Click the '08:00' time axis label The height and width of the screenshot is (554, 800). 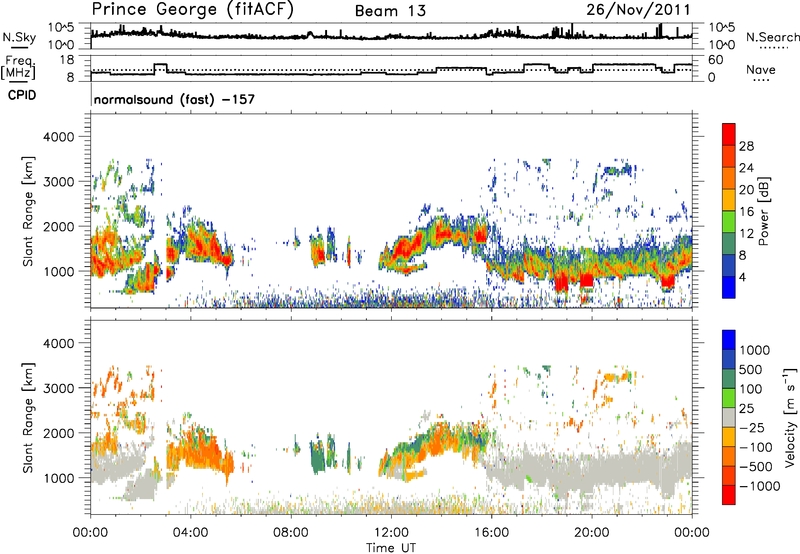tap(291, 533)
